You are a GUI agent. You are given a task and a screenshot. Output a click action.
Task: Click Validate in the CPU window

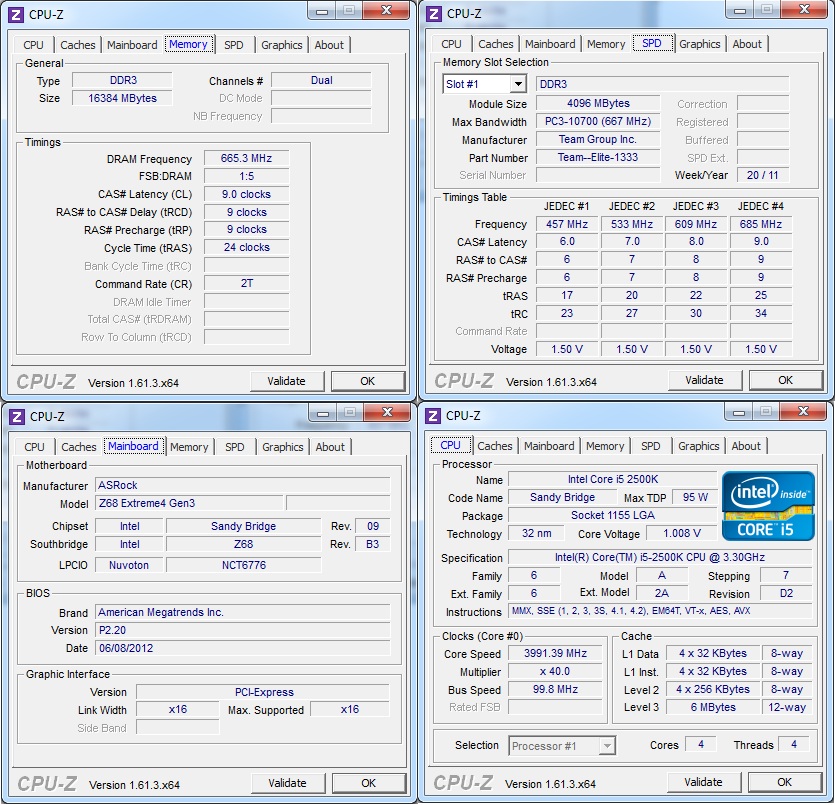[703, 782]
